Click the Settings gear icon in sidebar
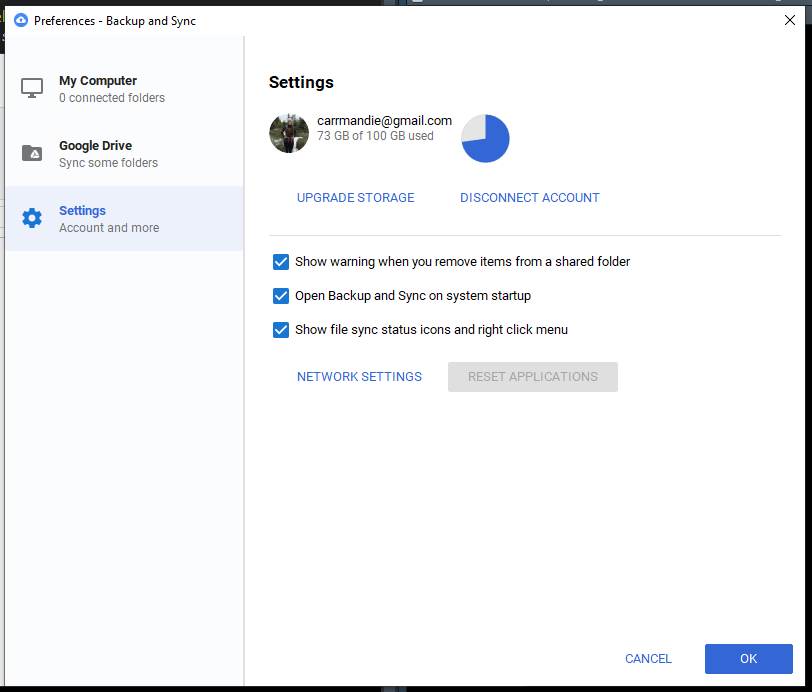The width and height of the screenshot is (812, 692). 32,219
